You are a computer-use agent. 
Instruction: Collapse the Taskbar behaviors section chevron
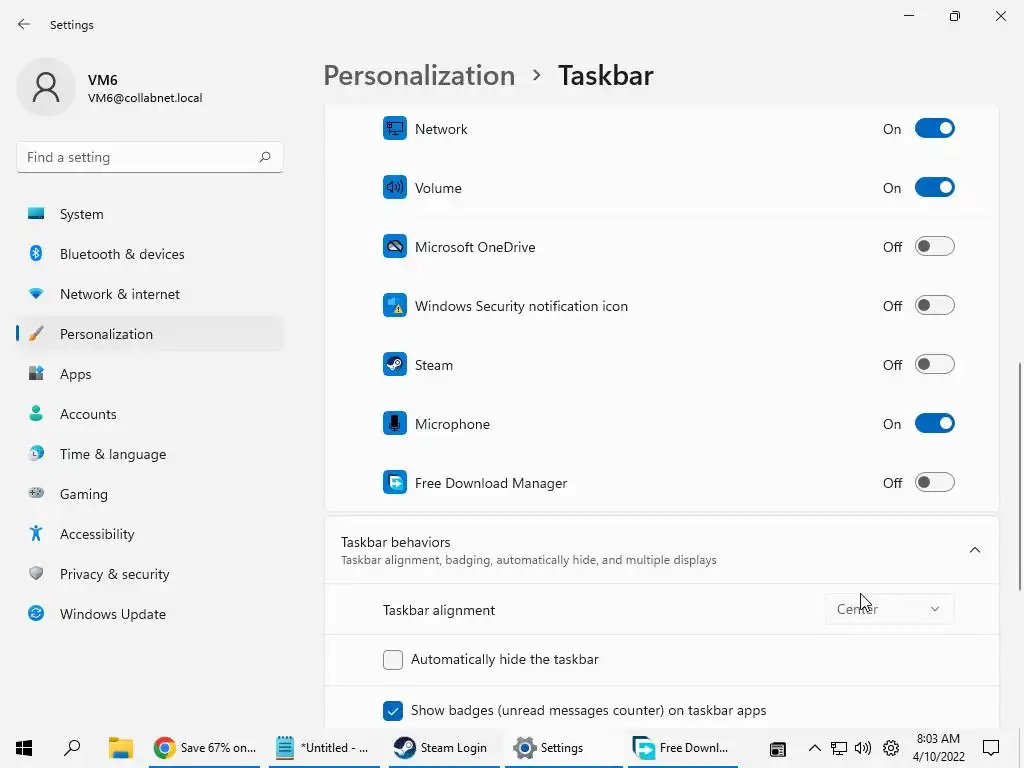(x=974, y=550)
